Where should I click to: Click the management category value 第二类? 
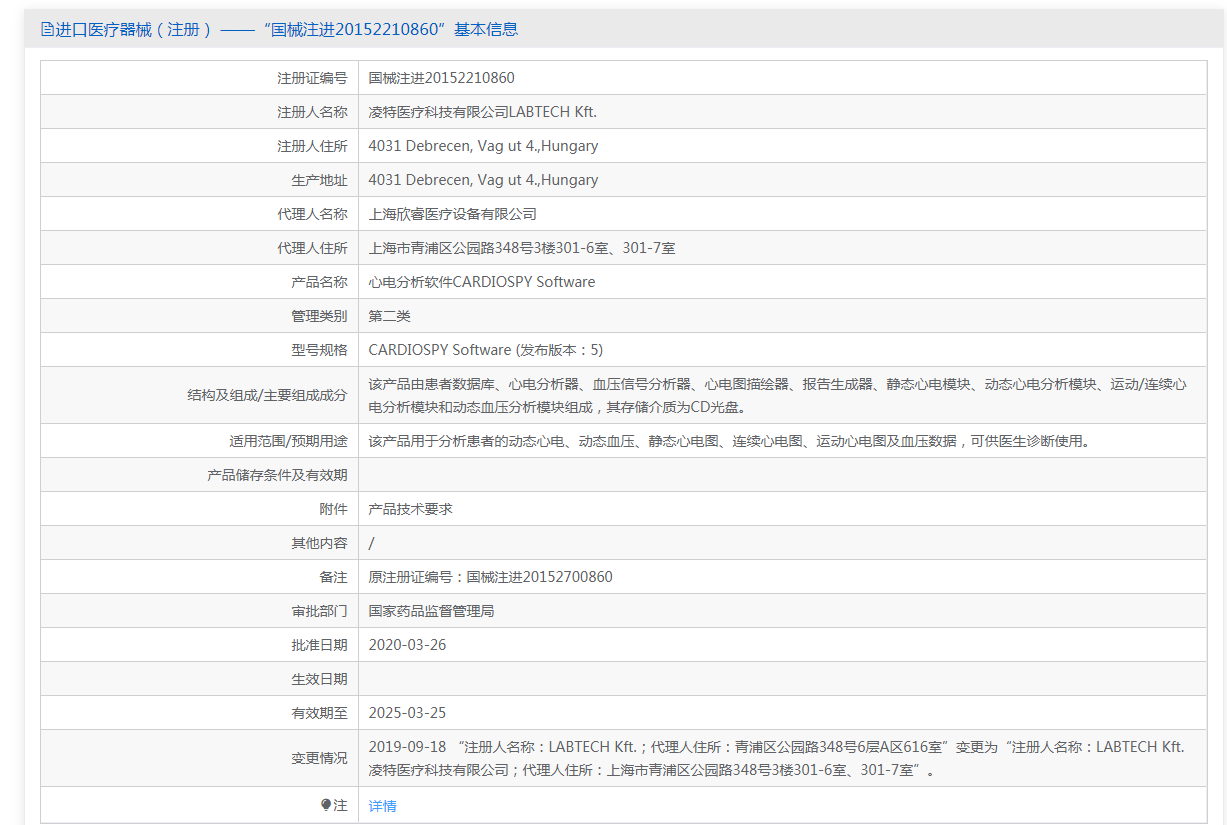coord(389,316)
